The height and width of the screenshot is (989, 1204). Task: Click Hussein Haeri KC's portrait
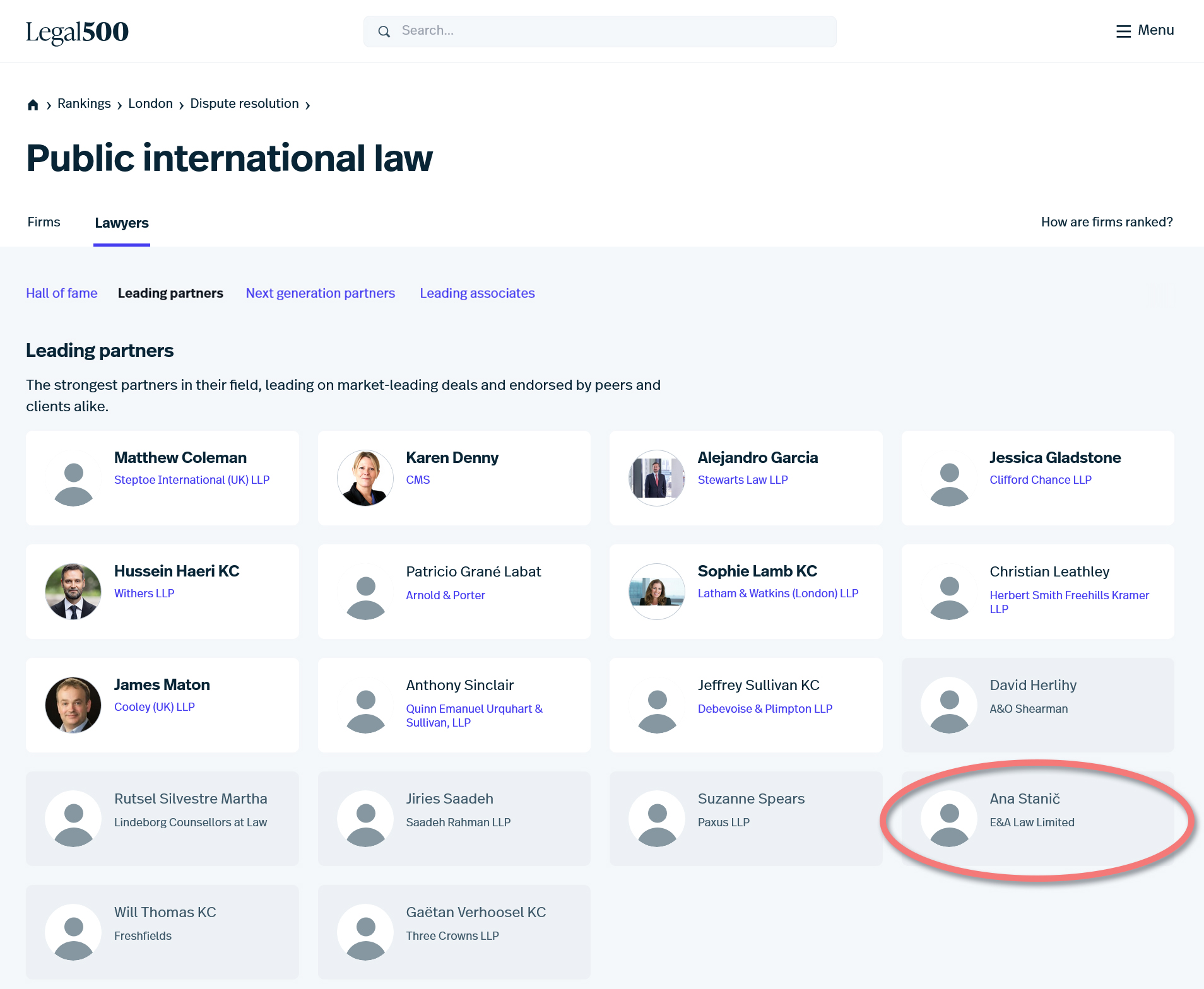73,592
